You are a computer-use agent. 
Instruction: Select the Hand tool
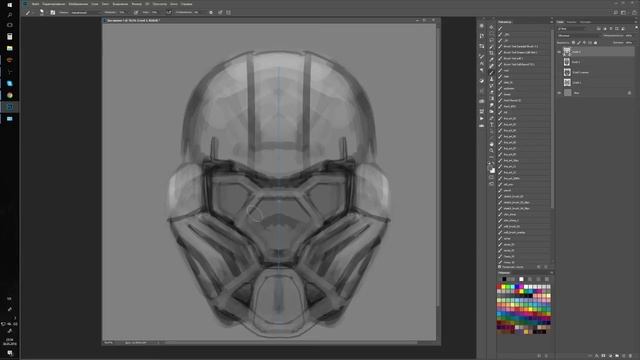click(491, 144)
